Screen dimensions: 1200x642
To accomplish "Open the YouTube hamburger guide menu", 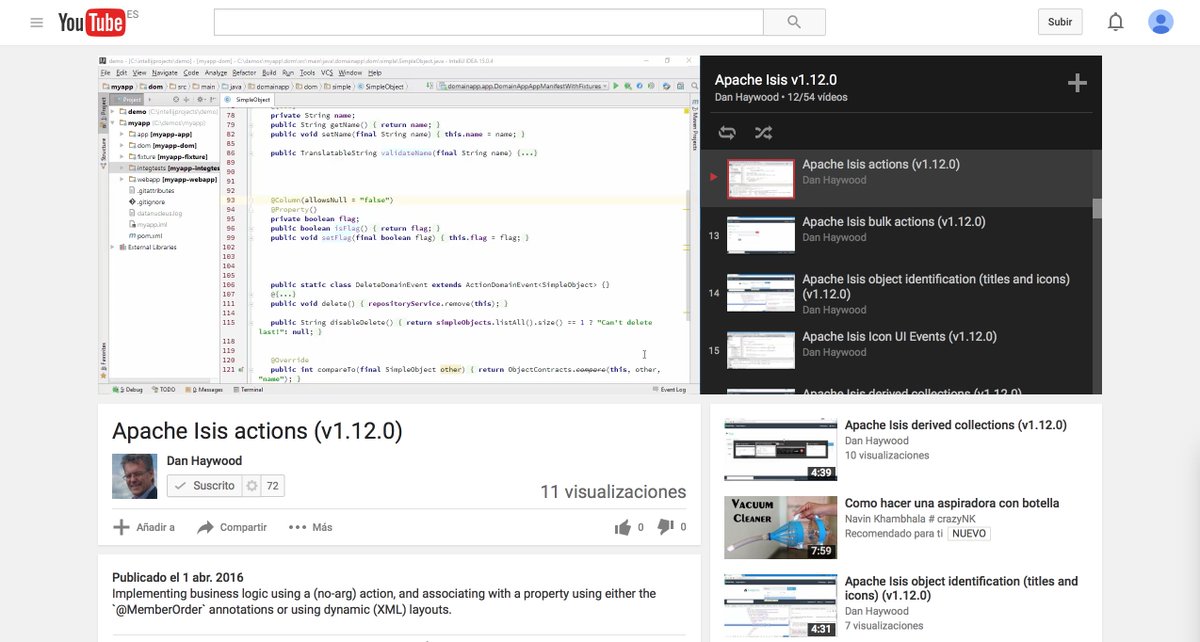I will point(37,22).
